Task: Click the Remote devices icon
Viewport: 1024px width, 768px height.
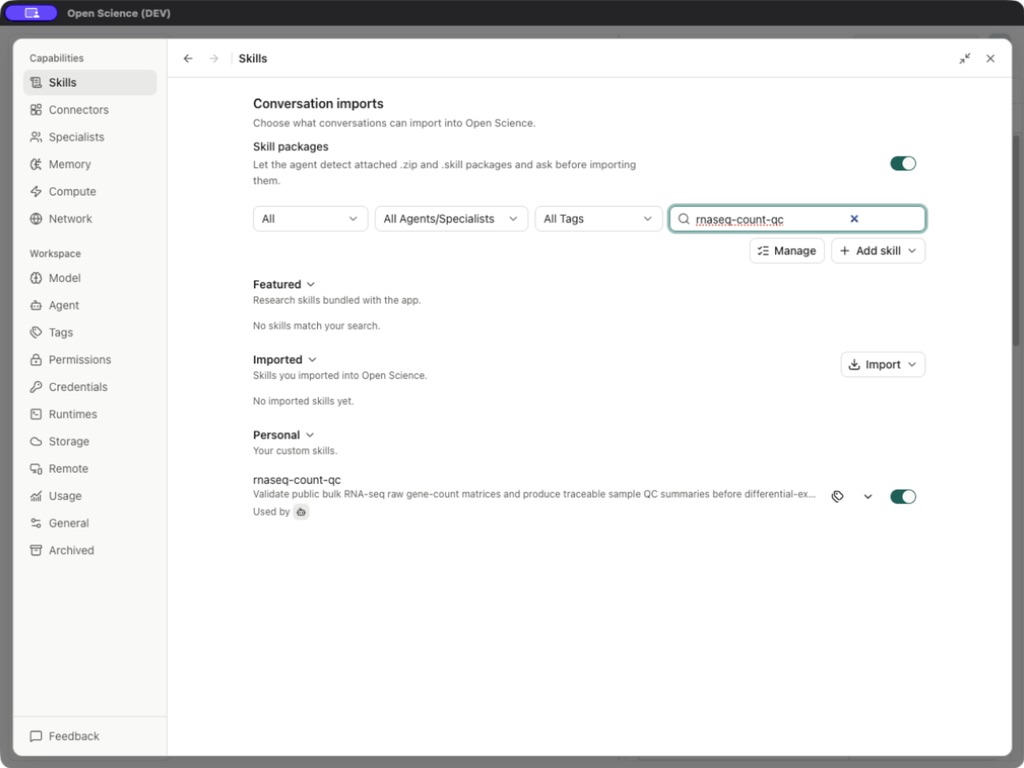Action: point(36,469)
